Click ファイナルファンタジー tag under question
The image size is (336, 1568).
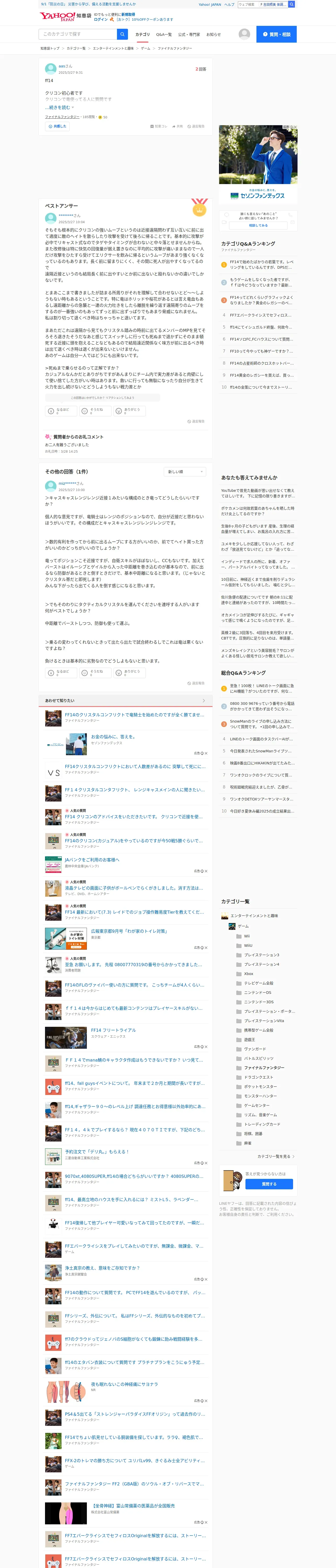62,117
